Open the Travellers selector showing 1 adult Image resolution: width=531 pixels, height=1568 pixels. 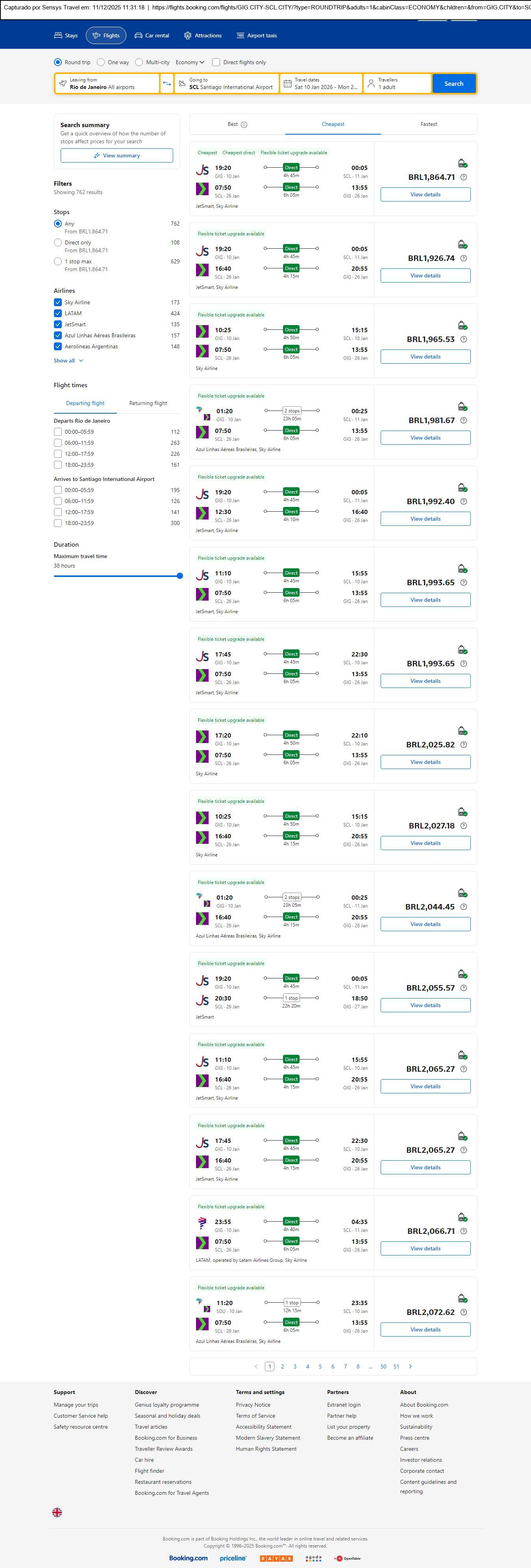pyautogui.click(x=397, y=83)
